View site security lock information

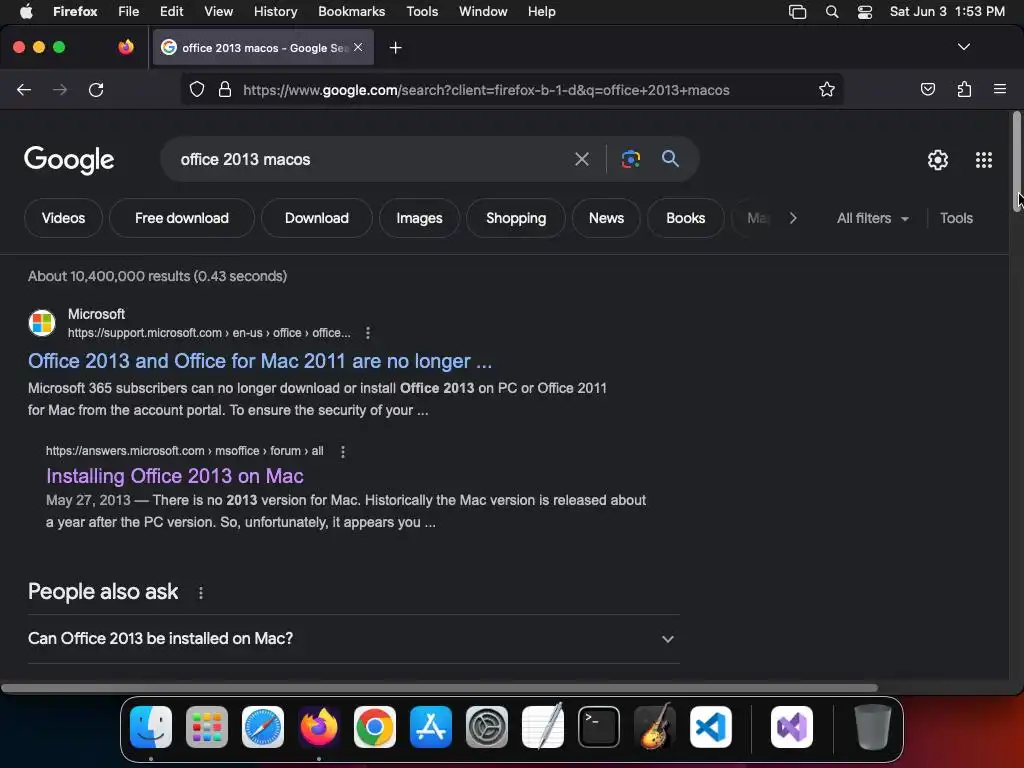pyautogui.click(x=225, y=89)
